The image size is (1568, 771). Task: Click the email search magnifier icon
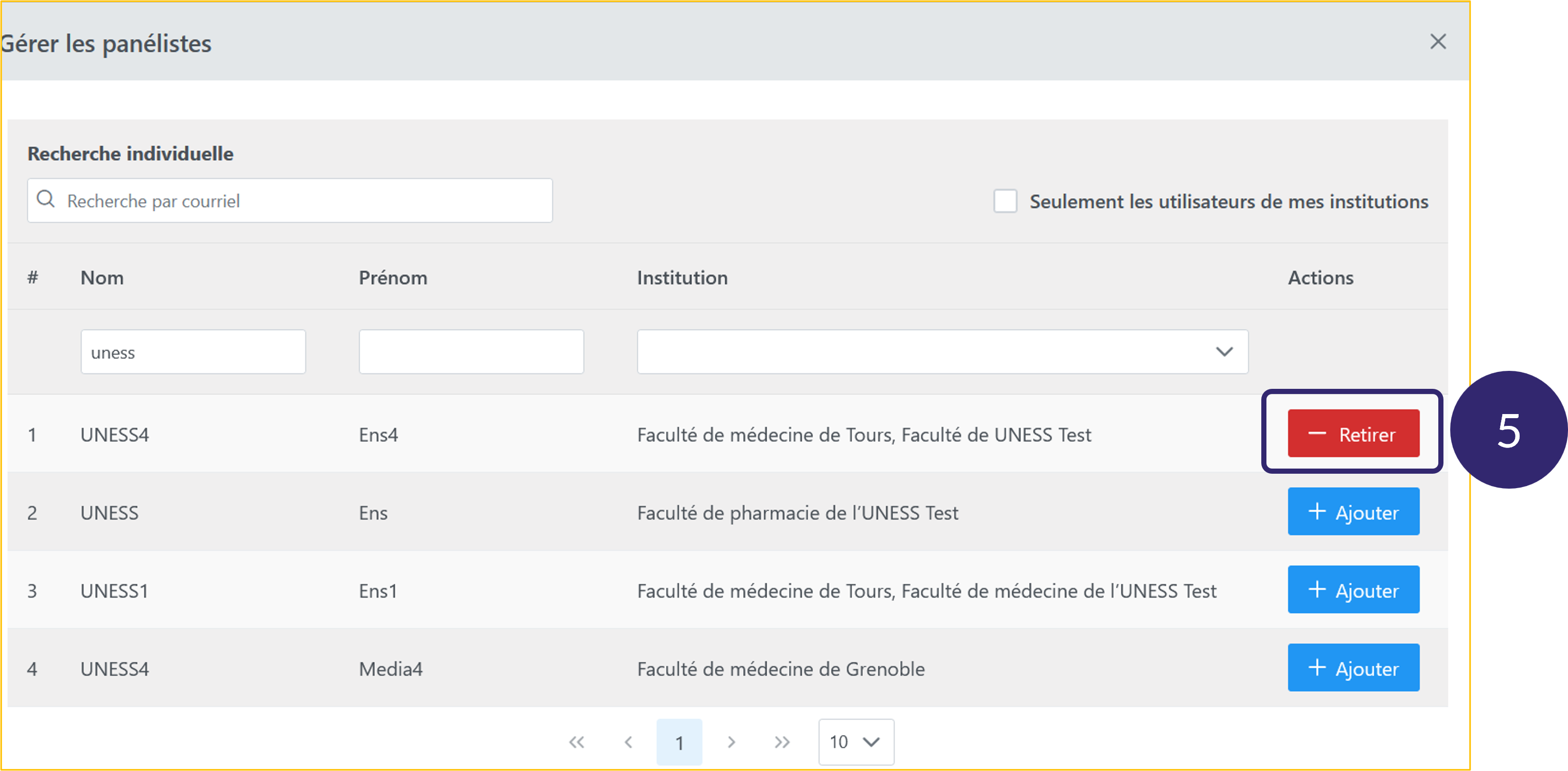click(46, 199)
